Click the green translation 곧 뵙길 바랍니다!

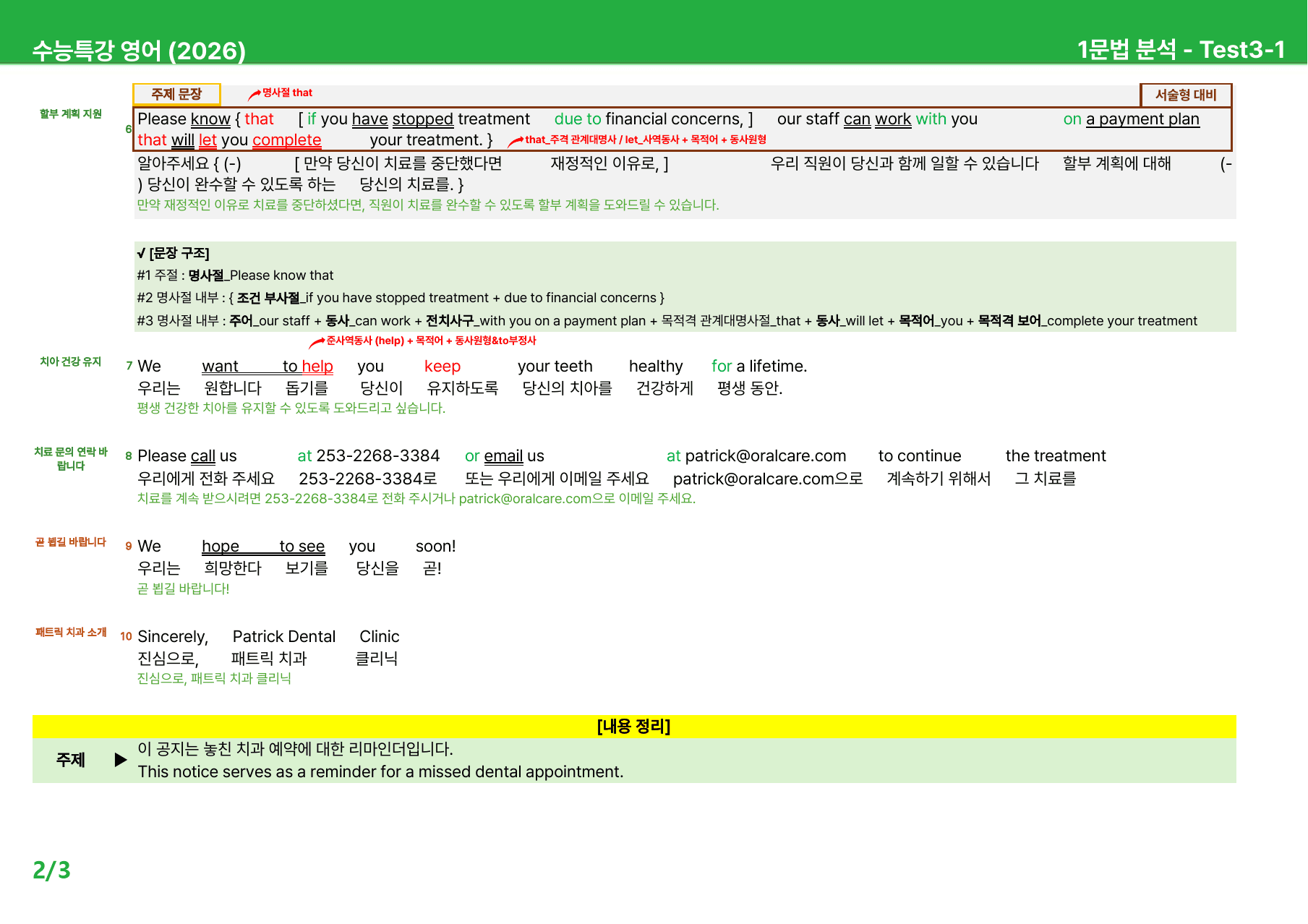[x=184, y=589]
